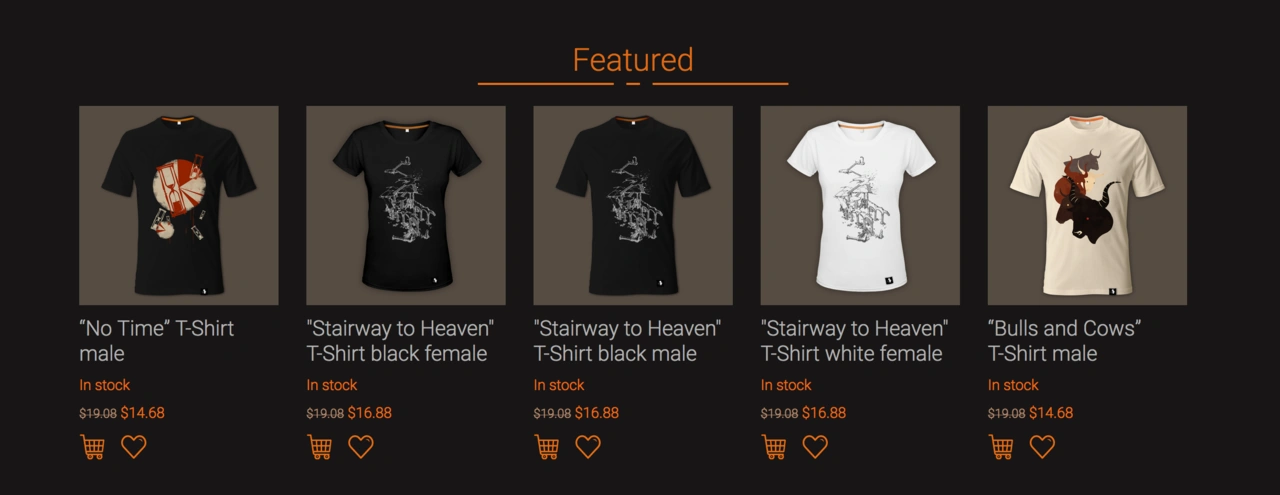Add "Bulls and Cows" T-Shirt to cart
Screen dimensions: 1280x495
1001,447
